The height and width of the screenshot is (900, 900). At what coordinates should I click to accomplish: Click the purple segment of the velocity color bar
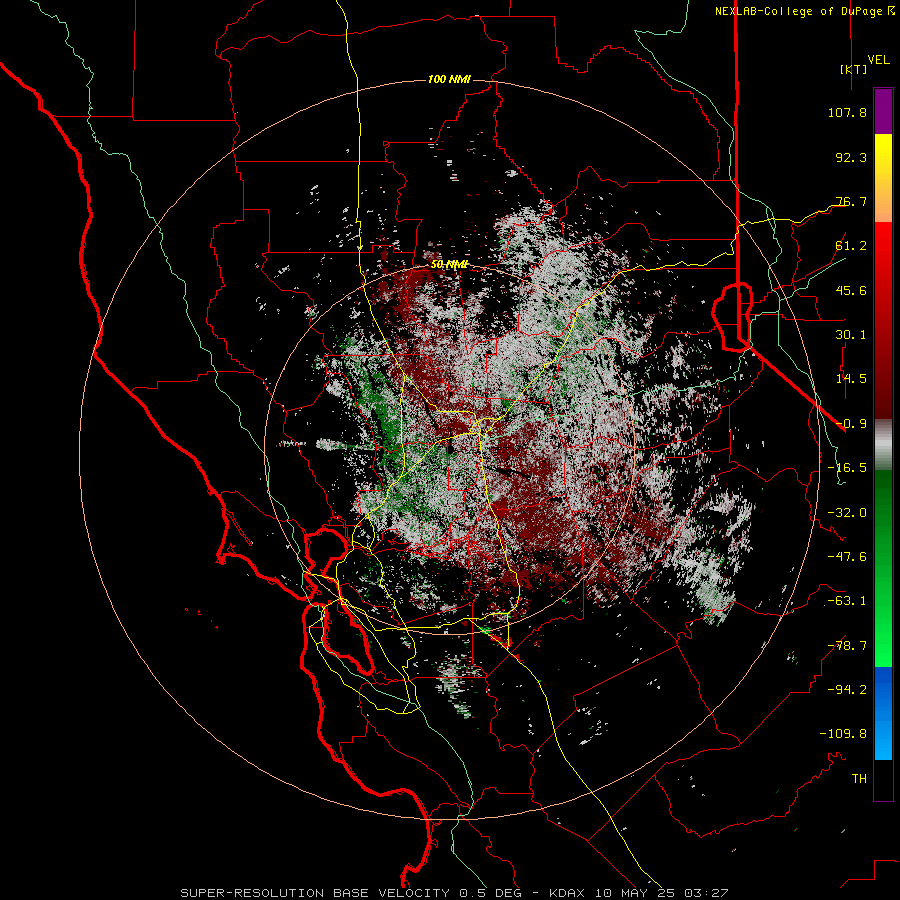[x=883, y=111]
